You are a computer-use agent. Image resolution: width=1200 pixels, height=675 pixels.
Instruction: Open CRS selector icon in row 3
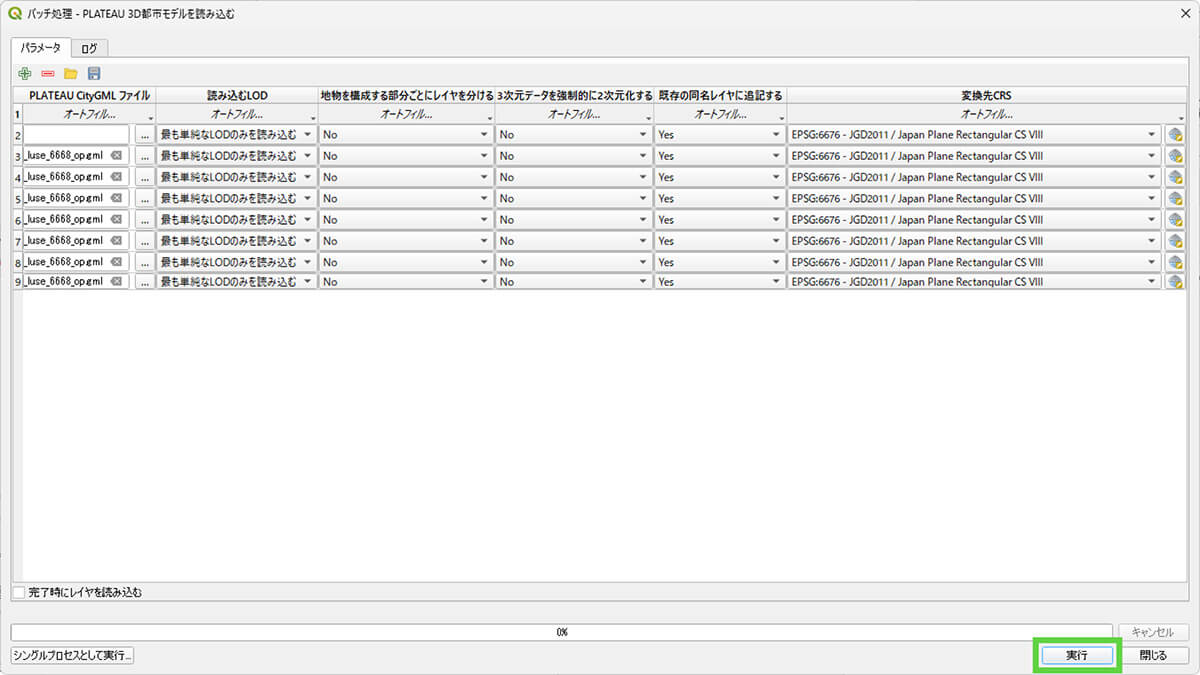click(x=1175, y=155)
